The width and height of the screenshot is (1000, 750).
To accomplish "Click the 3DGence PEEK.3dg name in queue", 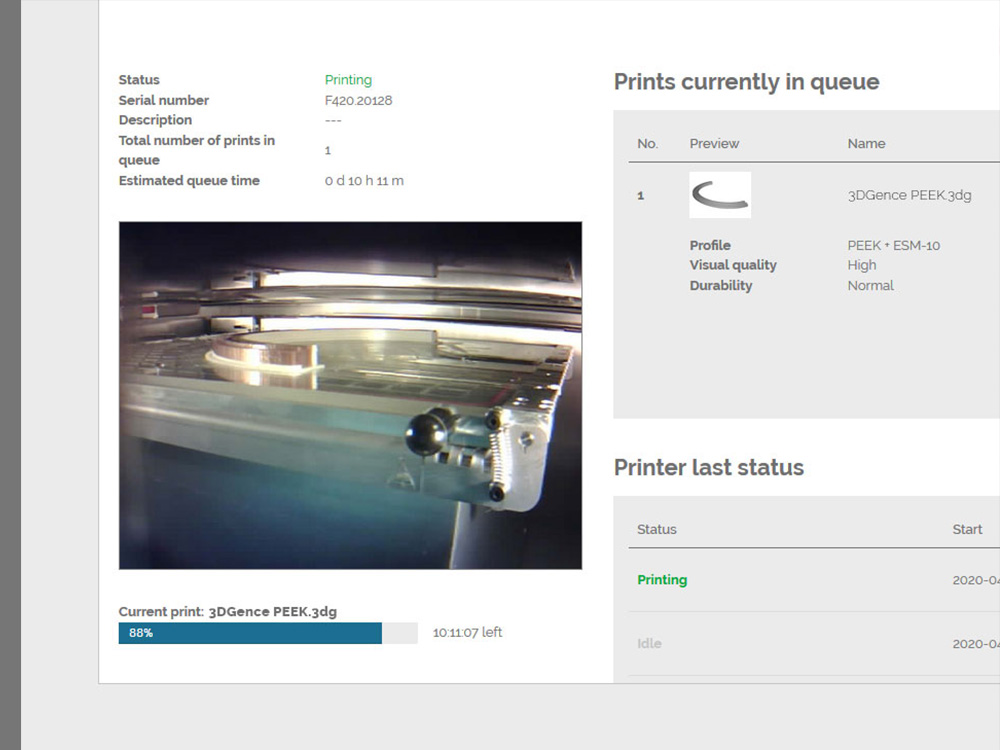I will click(x=909, y=196).
